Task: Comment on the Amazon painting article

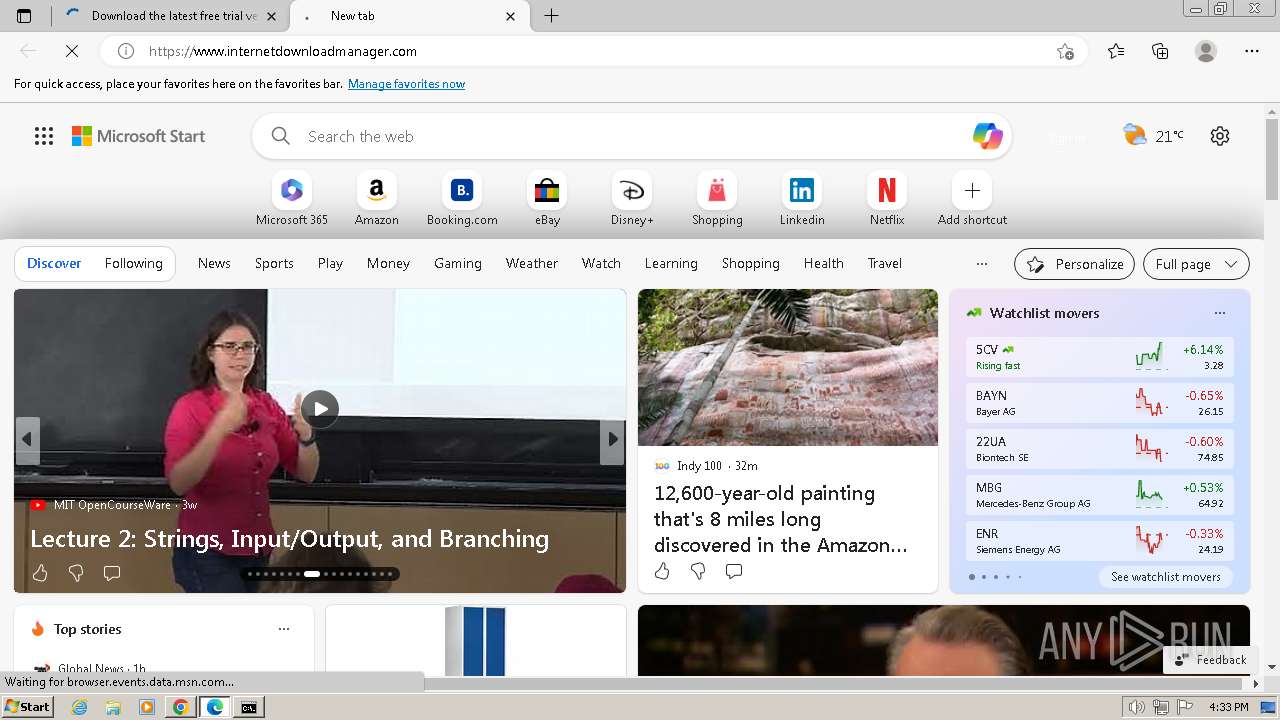Action: 734,571
